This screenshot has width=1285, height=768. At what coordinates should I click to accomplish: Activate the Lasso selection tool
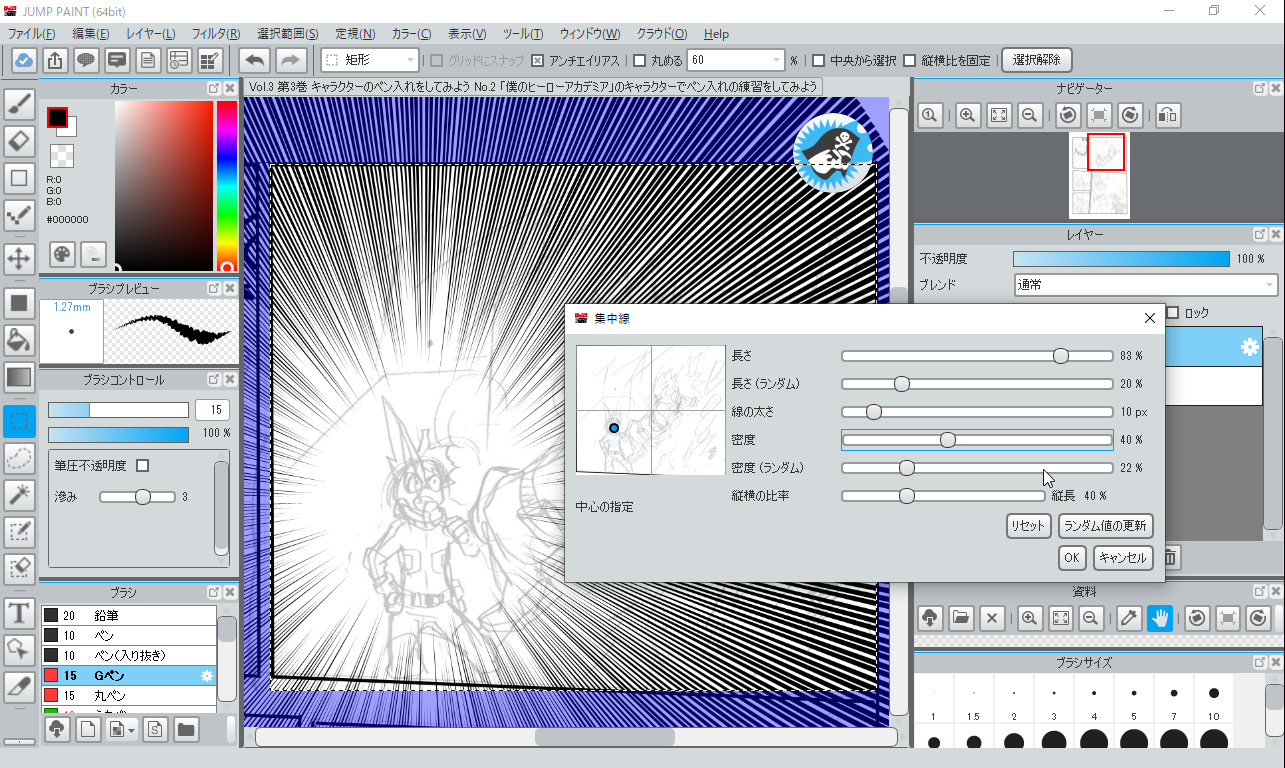[19, 458]
